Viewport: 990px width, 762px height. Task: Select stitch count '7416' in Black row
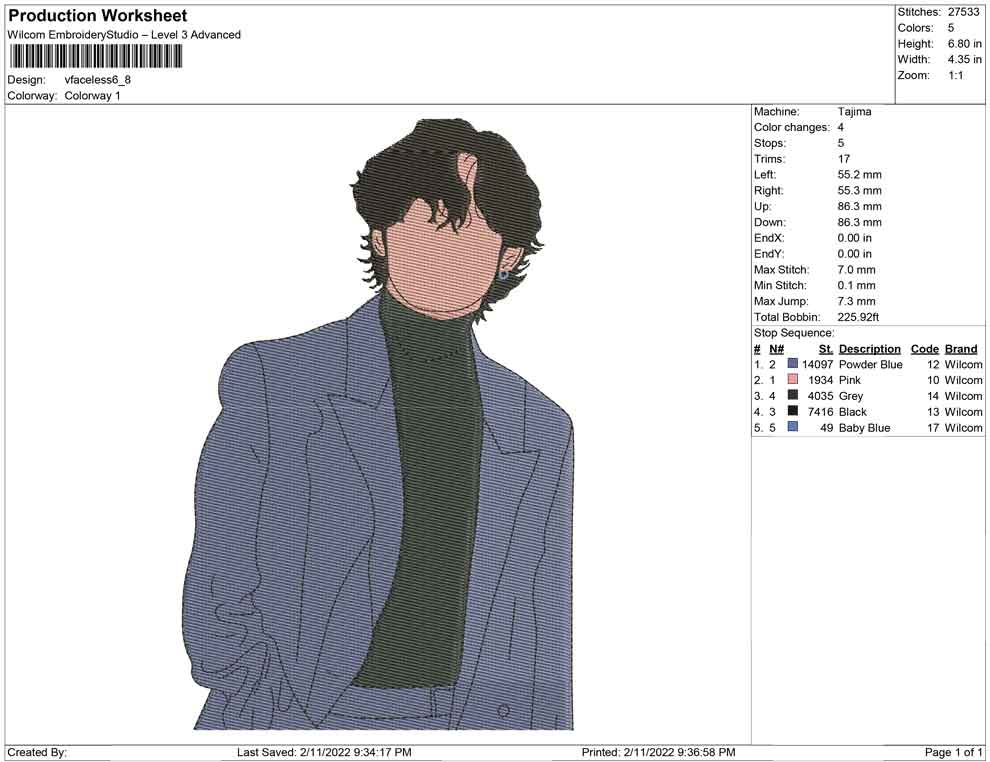(820, 412)
